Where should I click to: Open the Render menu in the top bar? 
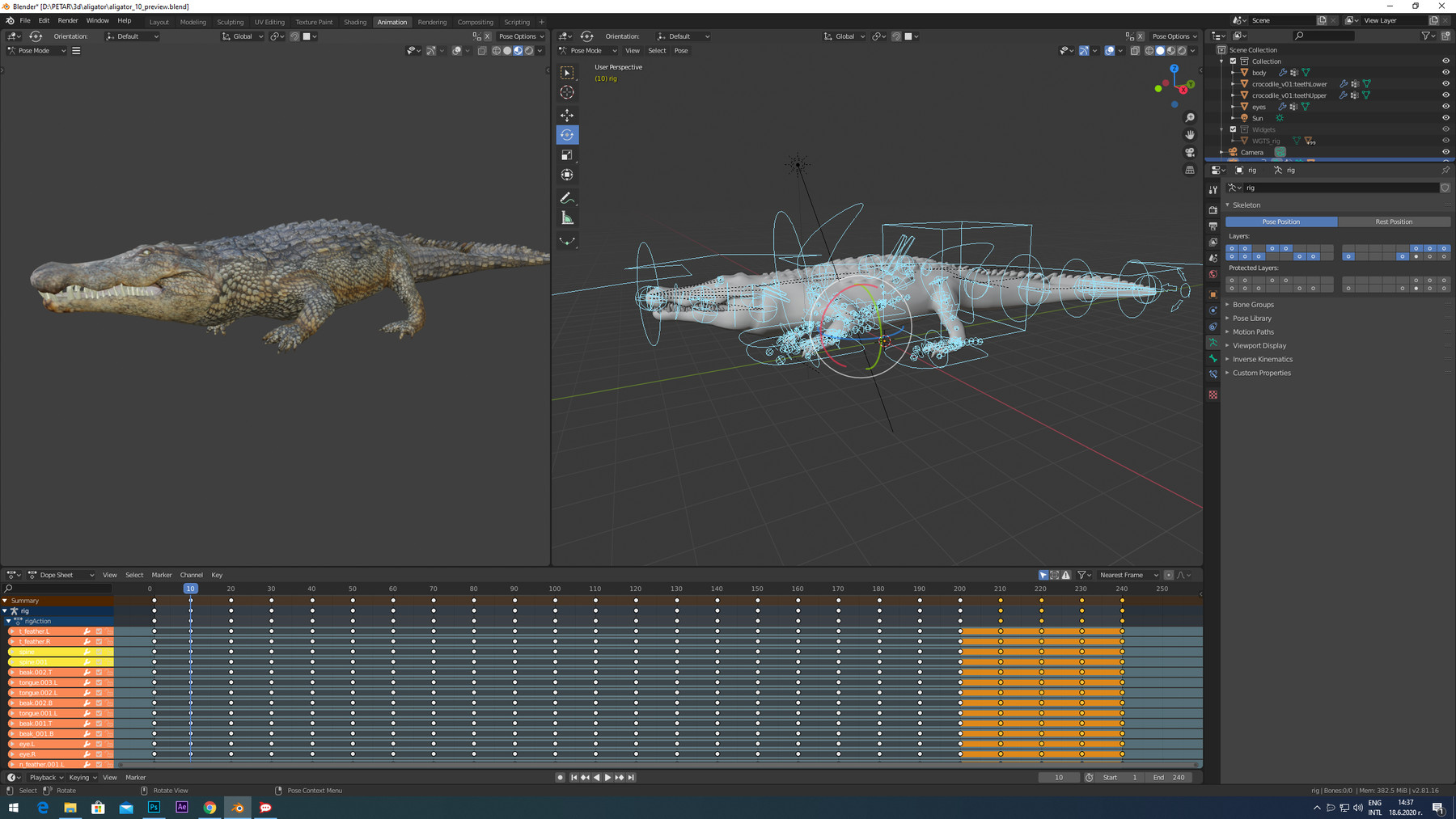[x=67, y=20]
